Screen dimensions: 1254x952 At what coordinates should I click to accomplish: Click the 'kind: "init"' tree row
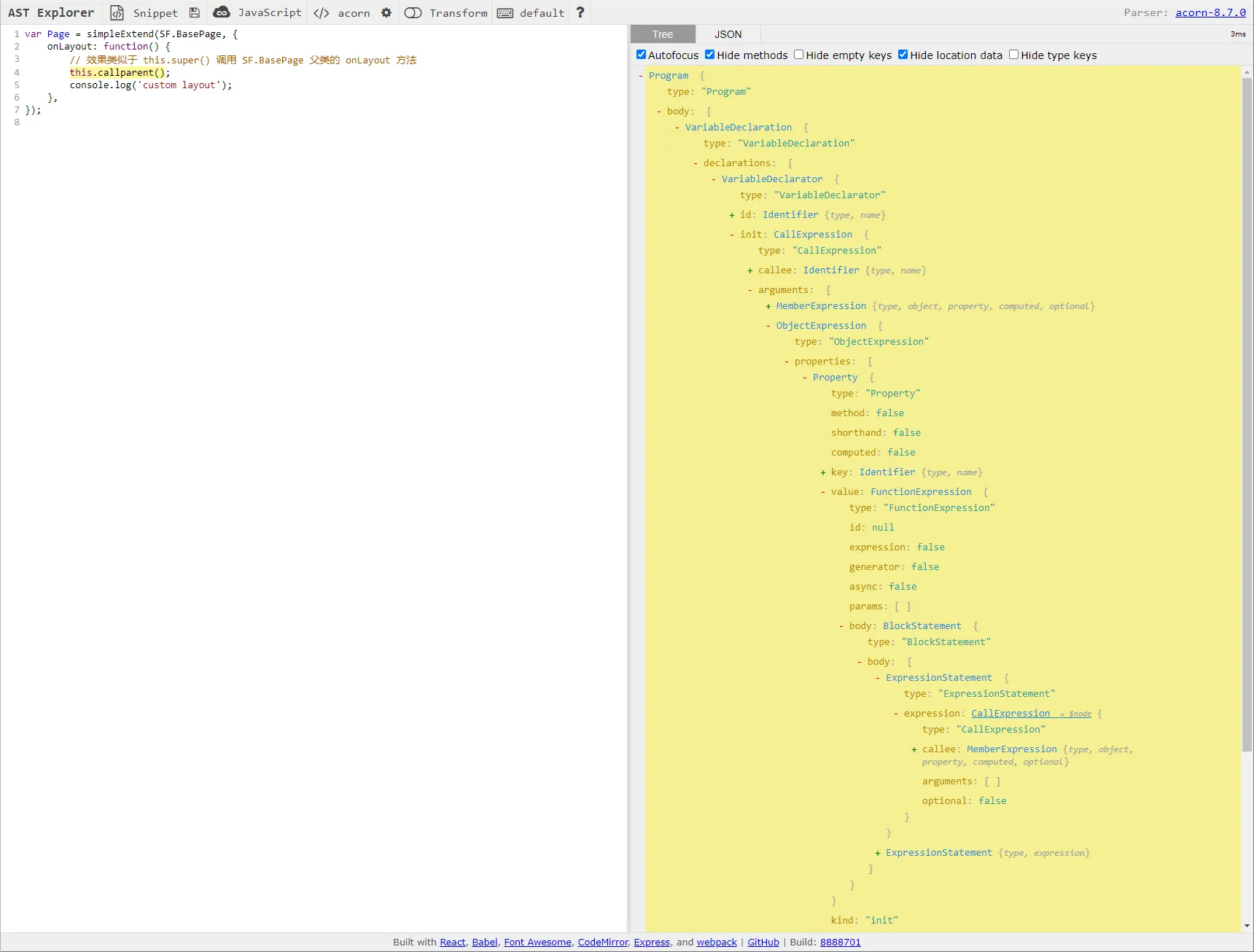(x=864, y=921)
